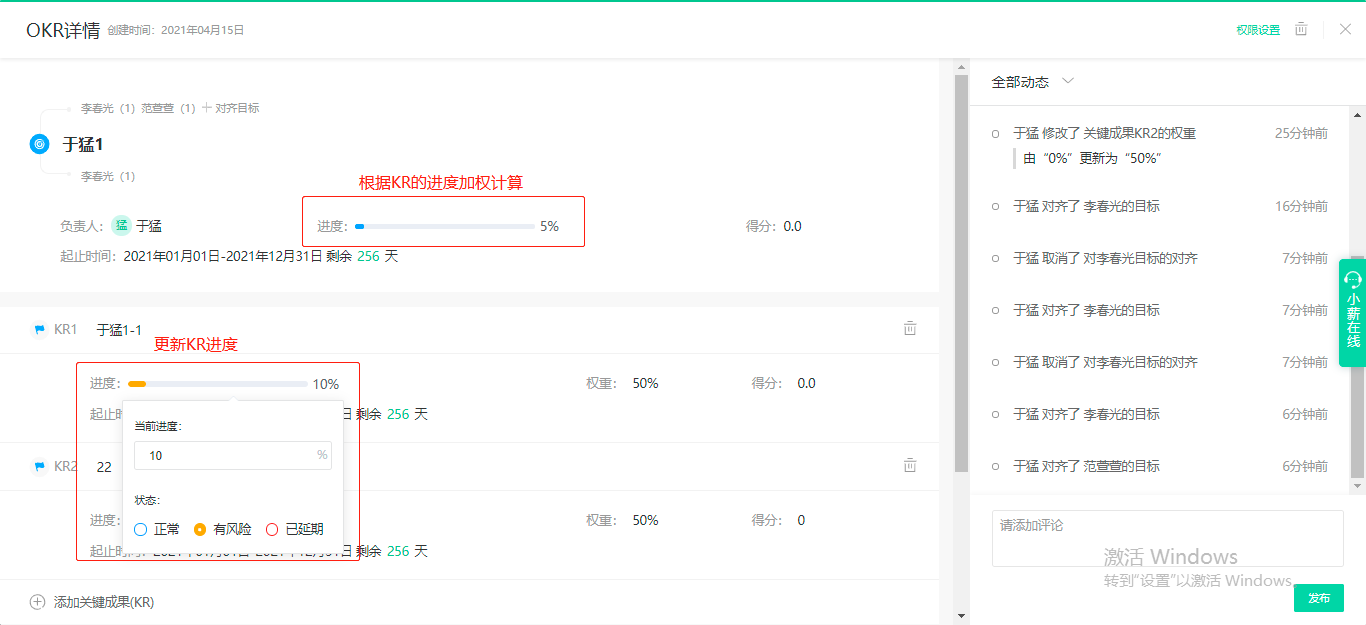Click the KR1 flag icon
The width and height of the screenshot is (1366, 625).
[39, 329]
